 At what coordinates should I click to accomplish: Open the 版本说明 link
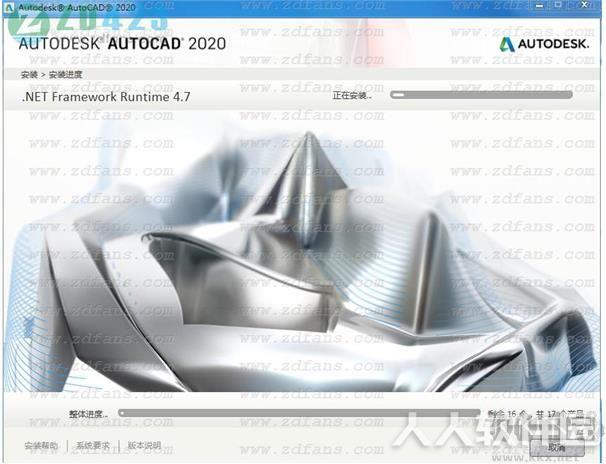tap(144, 445)
